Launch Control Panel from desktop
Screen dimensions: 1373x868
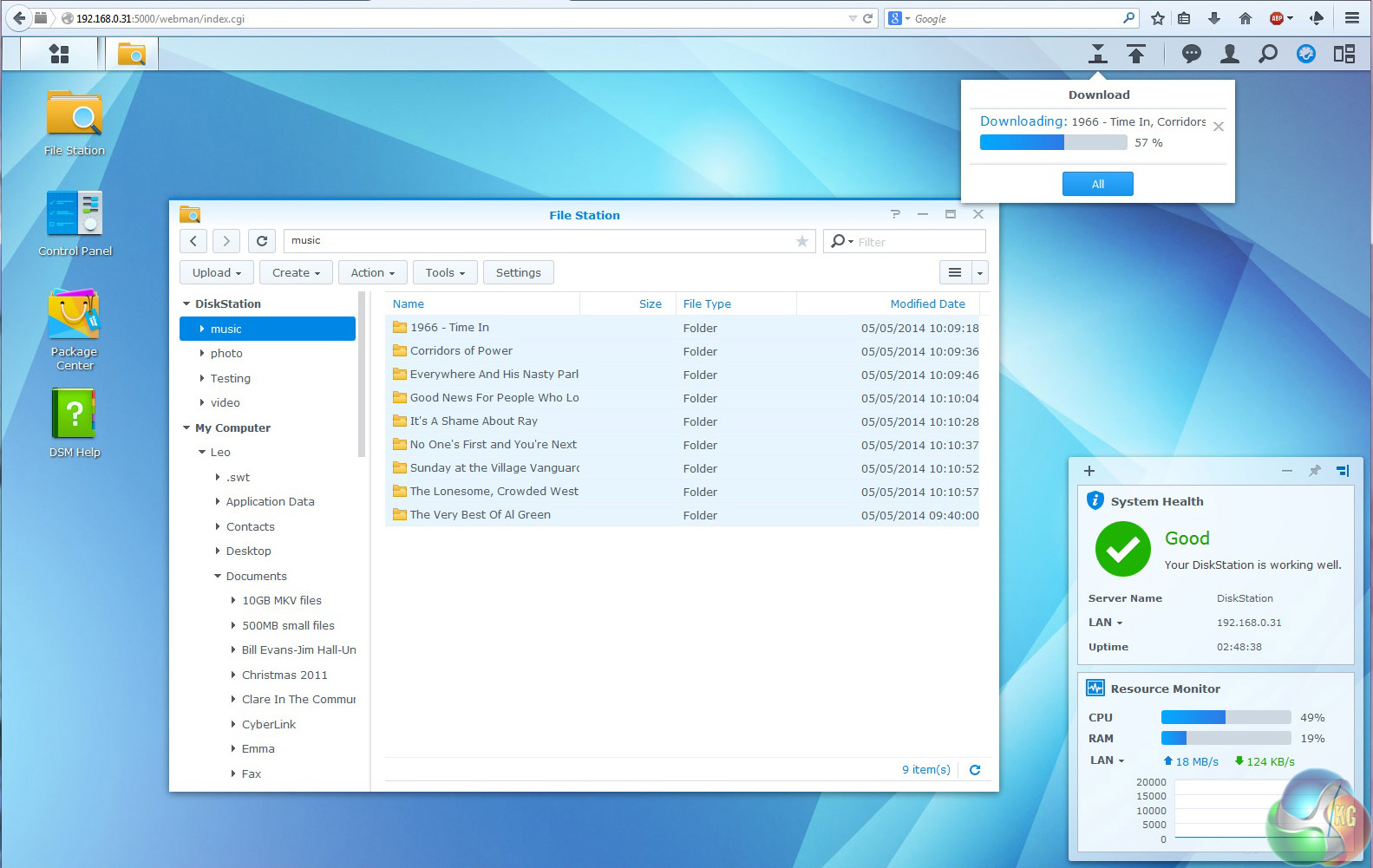tap(75, 214)
